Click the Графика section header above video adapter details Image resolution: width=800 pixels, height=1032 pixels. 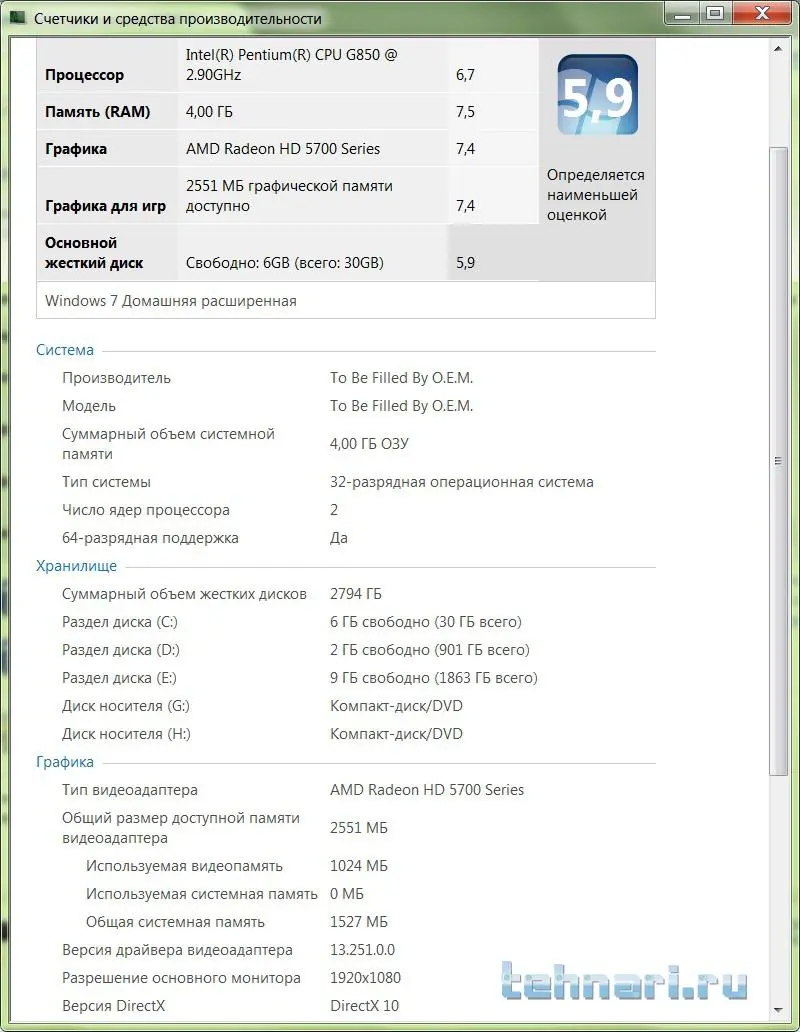[65, 762]
